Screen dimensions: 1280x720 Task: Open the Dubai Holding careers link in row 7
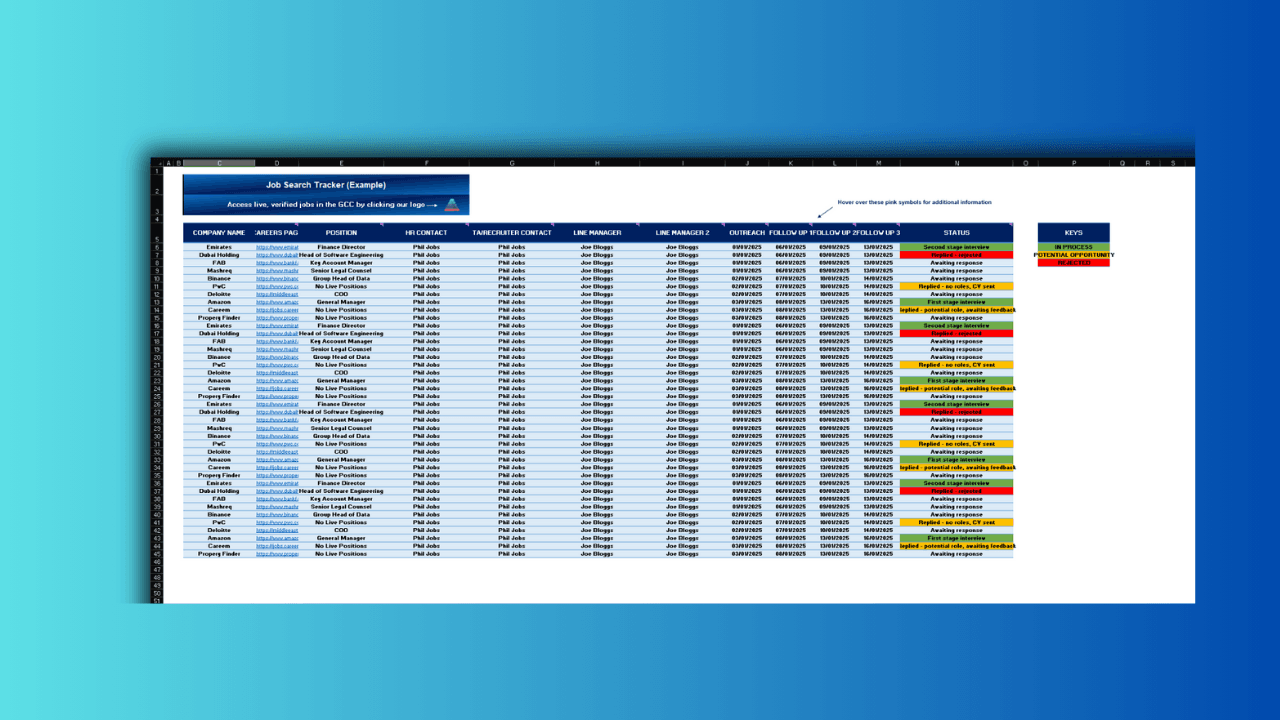[277, 255]
